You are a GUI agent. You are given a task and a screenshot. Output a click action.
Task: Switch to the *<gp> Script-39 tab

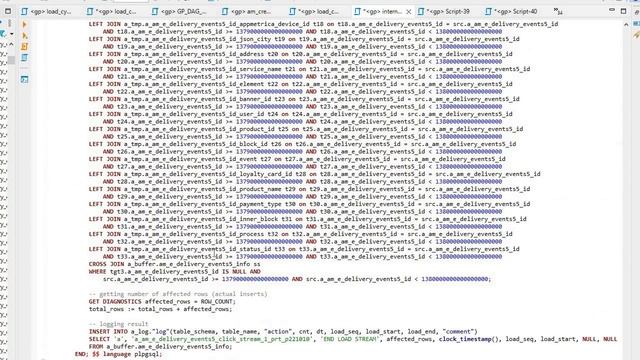click(x=443, y=11)
